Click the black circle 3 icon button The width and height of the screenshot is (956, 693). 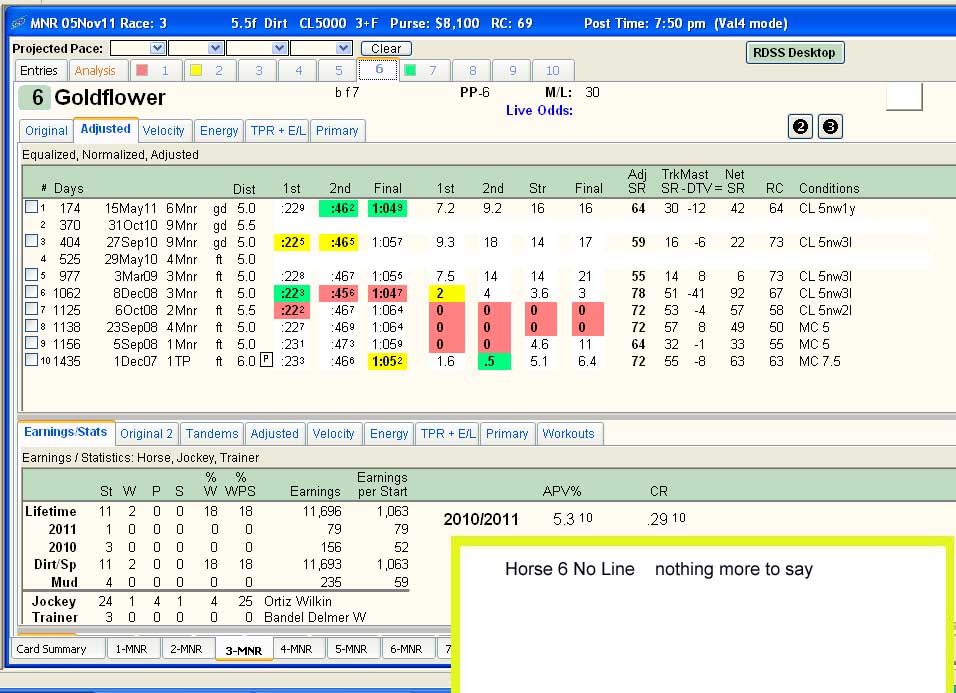click(x=830, y=127)
